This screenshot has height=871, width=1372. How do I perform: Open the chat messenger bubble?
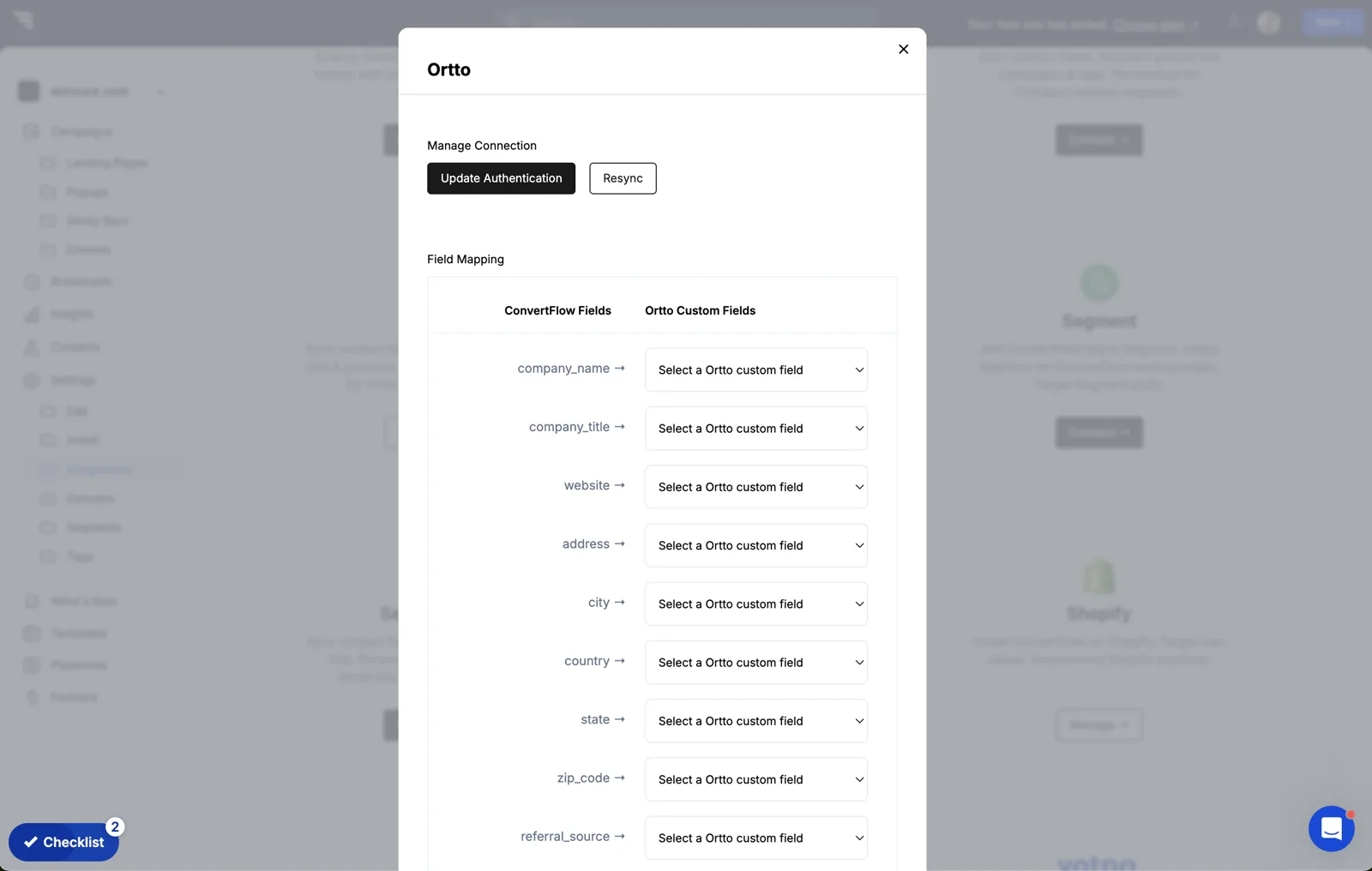[1331, 828]
